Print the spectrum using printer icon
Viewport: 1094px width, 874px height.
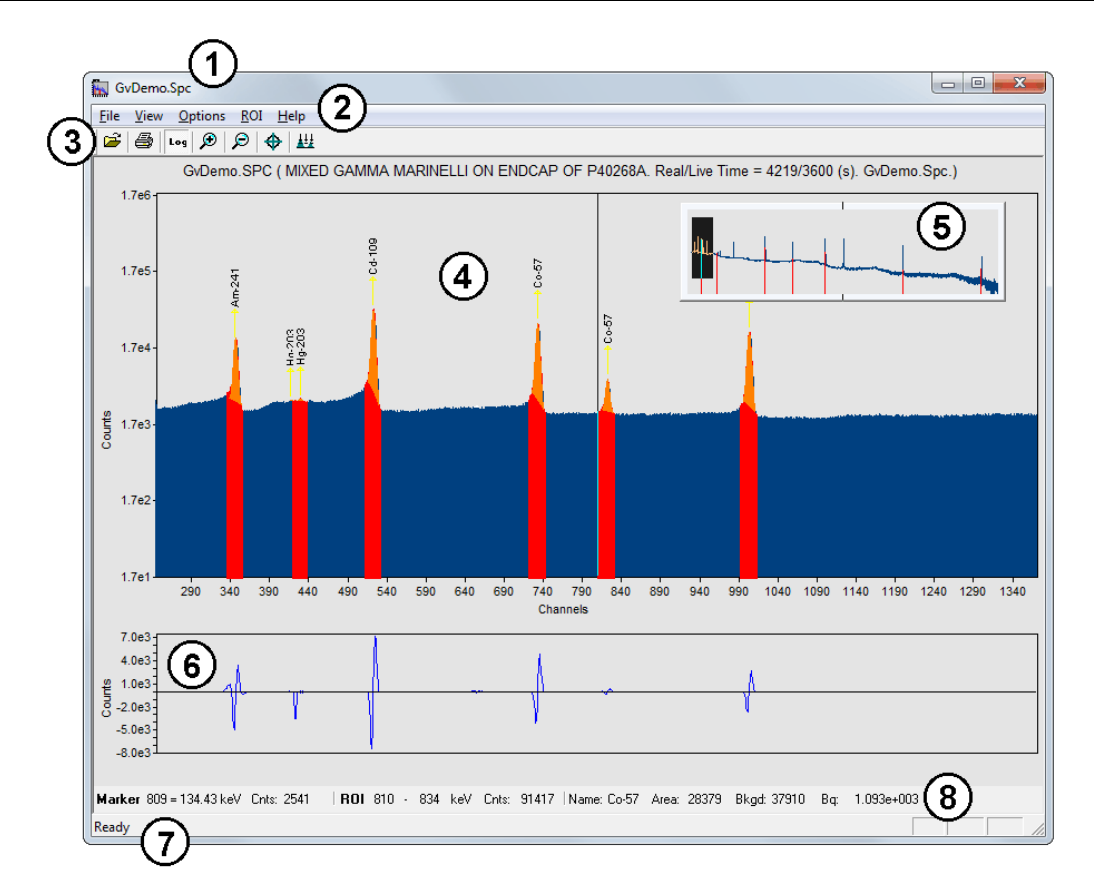coord(144,142)
